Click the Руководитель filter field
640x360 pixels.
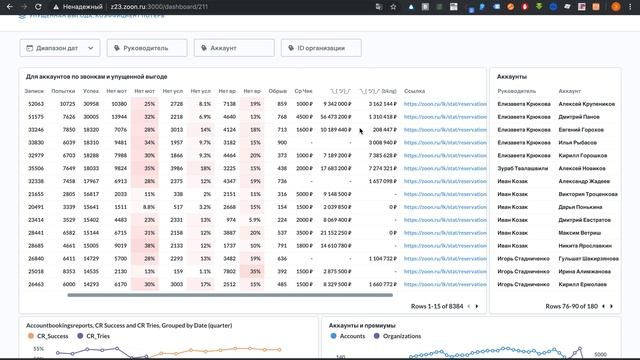tap(147, 48)
